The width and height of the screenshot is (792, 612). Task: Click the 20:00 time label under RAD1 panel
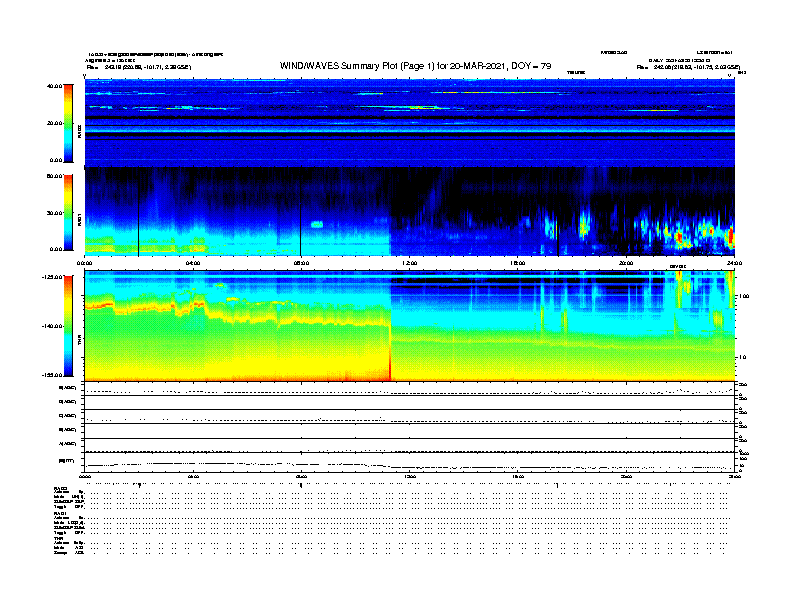(626, 263)
